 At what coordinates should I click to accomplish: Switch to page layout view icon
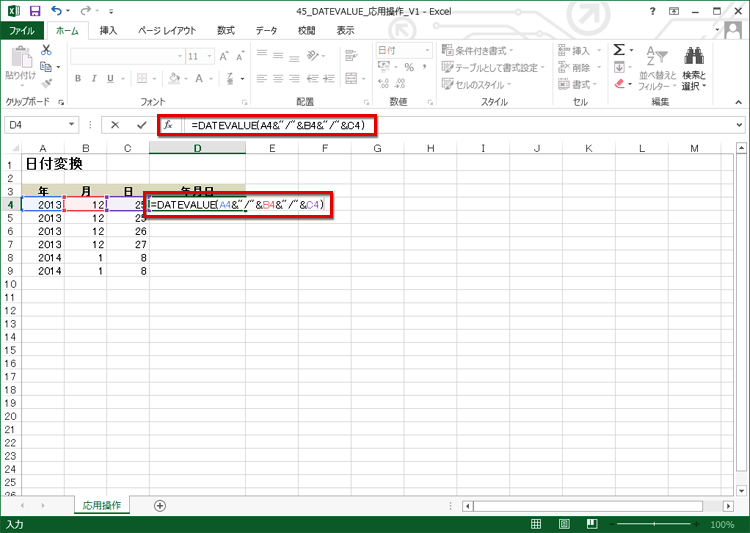click(x=564, y=524)
